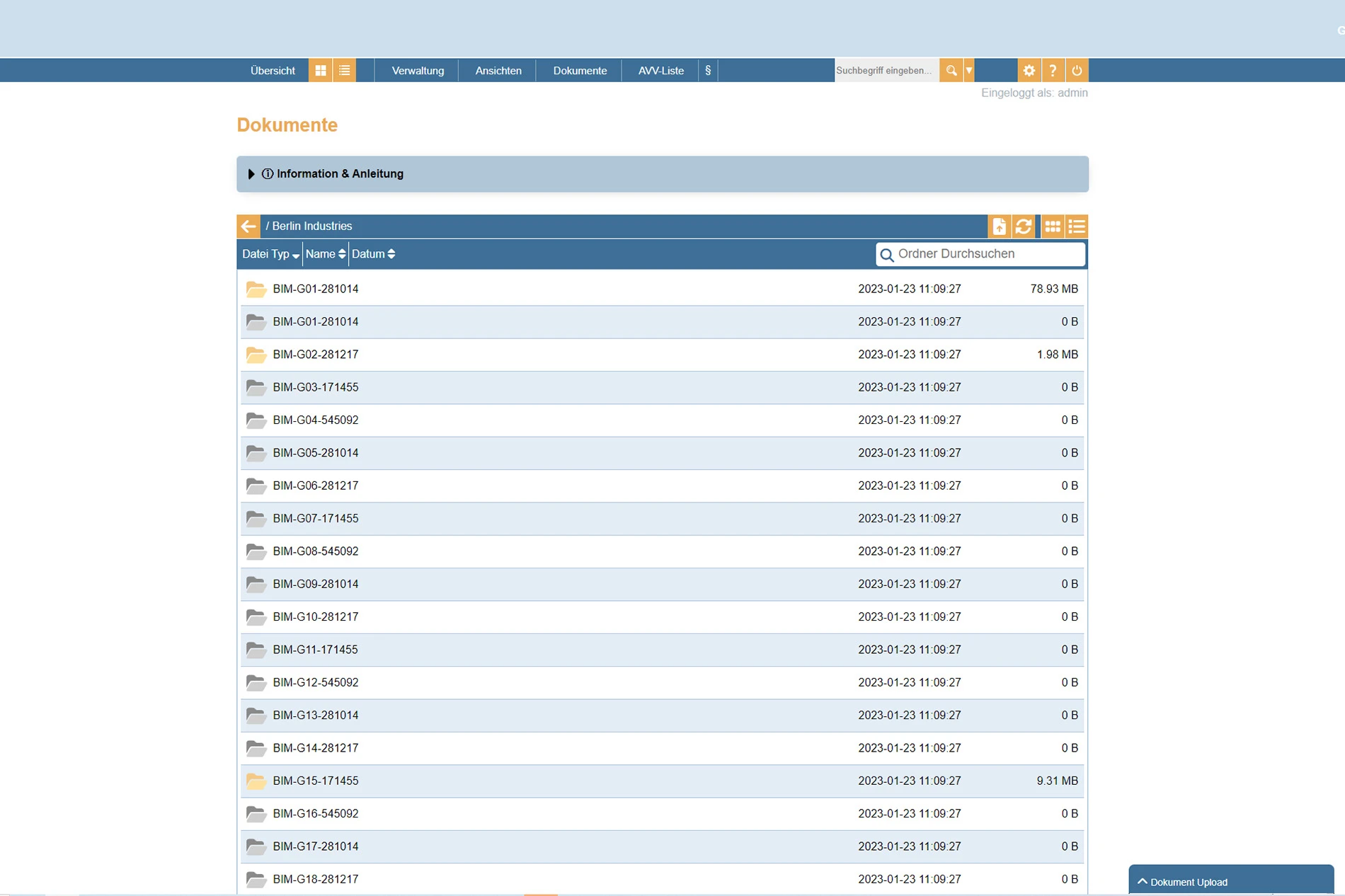The width and height of the screenshot is (1345, 896).
Task: Log out using the power icon
Action: click(1077, 71)
